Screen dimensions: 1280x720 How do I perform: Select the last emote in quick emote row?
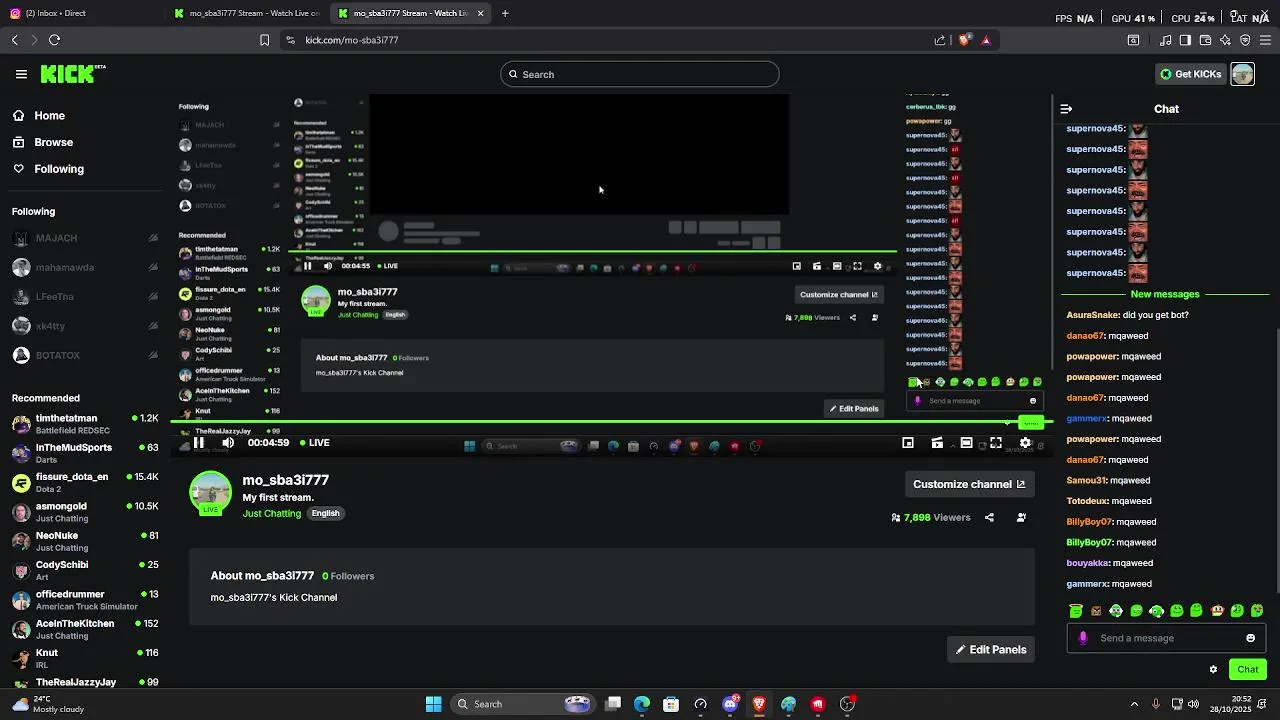click(x=1257, y=611)
